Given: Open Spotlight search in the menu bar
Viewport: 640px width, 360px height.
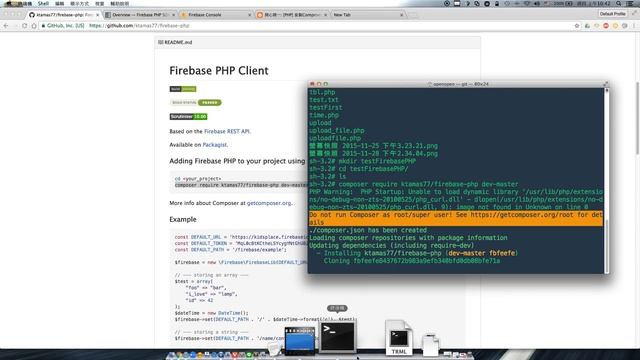Looking at the screenshot, I should pos(619,4).
